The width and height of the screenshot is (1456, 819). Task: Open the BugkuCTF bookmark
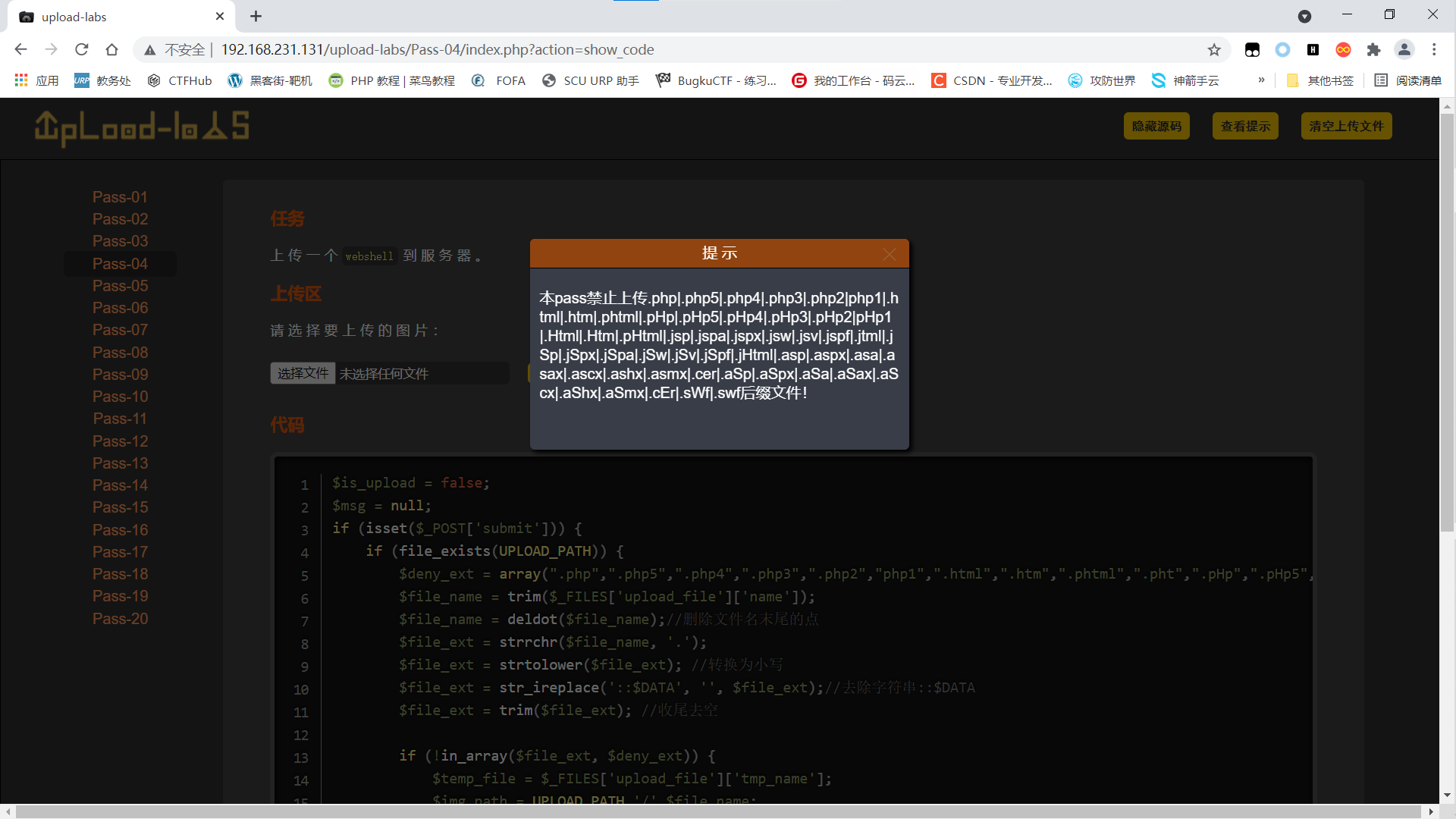(716, 80)
